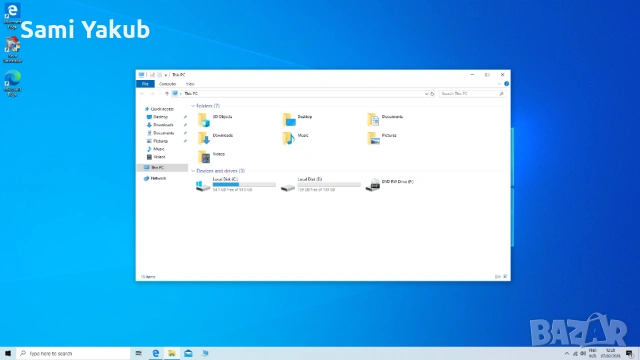Click the Properties quick access toolbar icon
Viewport: 640px width, 360px height.
[152, 75]
